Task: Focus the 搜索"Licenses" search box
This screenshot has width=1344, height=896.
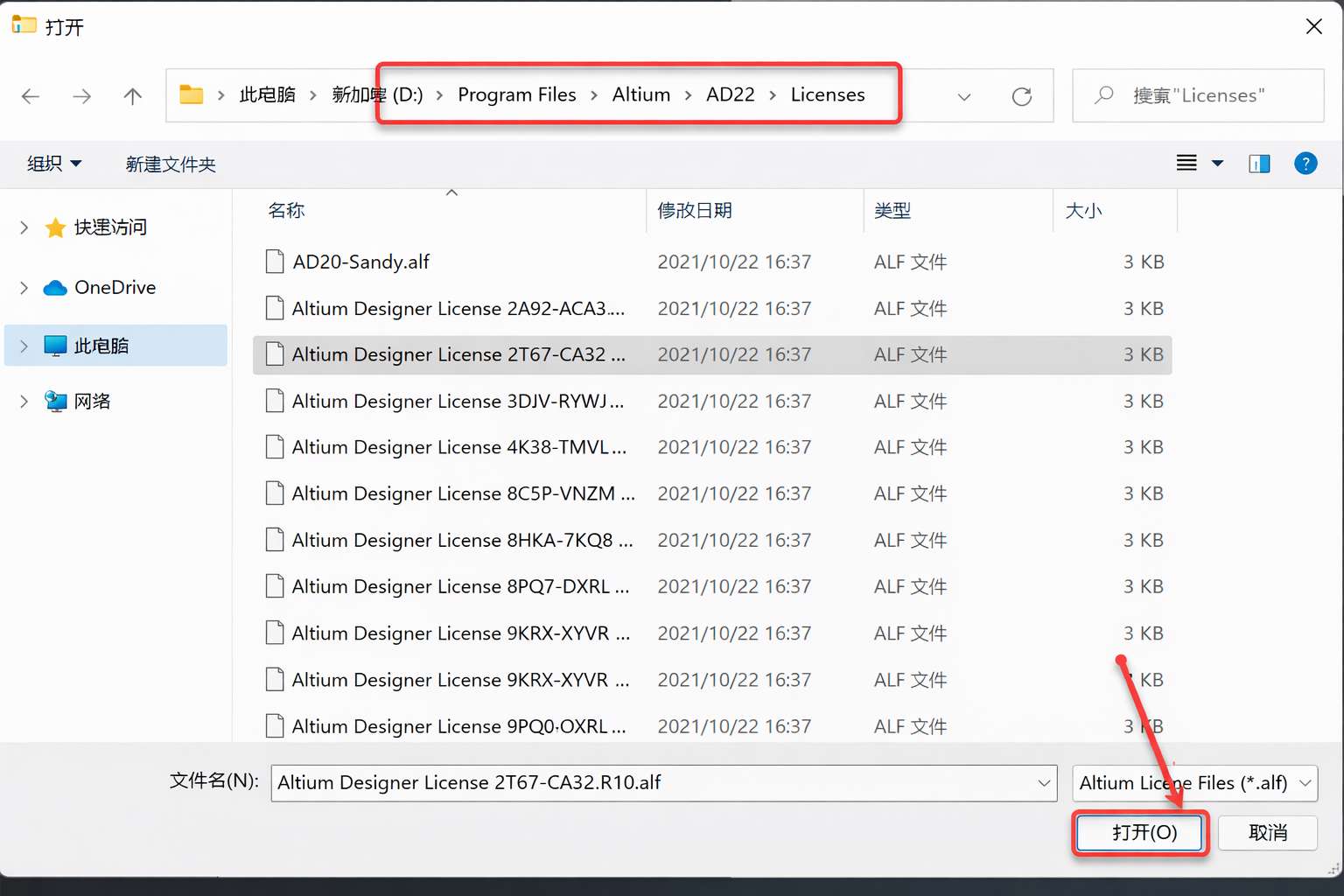Action: [x=1198, y=95]
